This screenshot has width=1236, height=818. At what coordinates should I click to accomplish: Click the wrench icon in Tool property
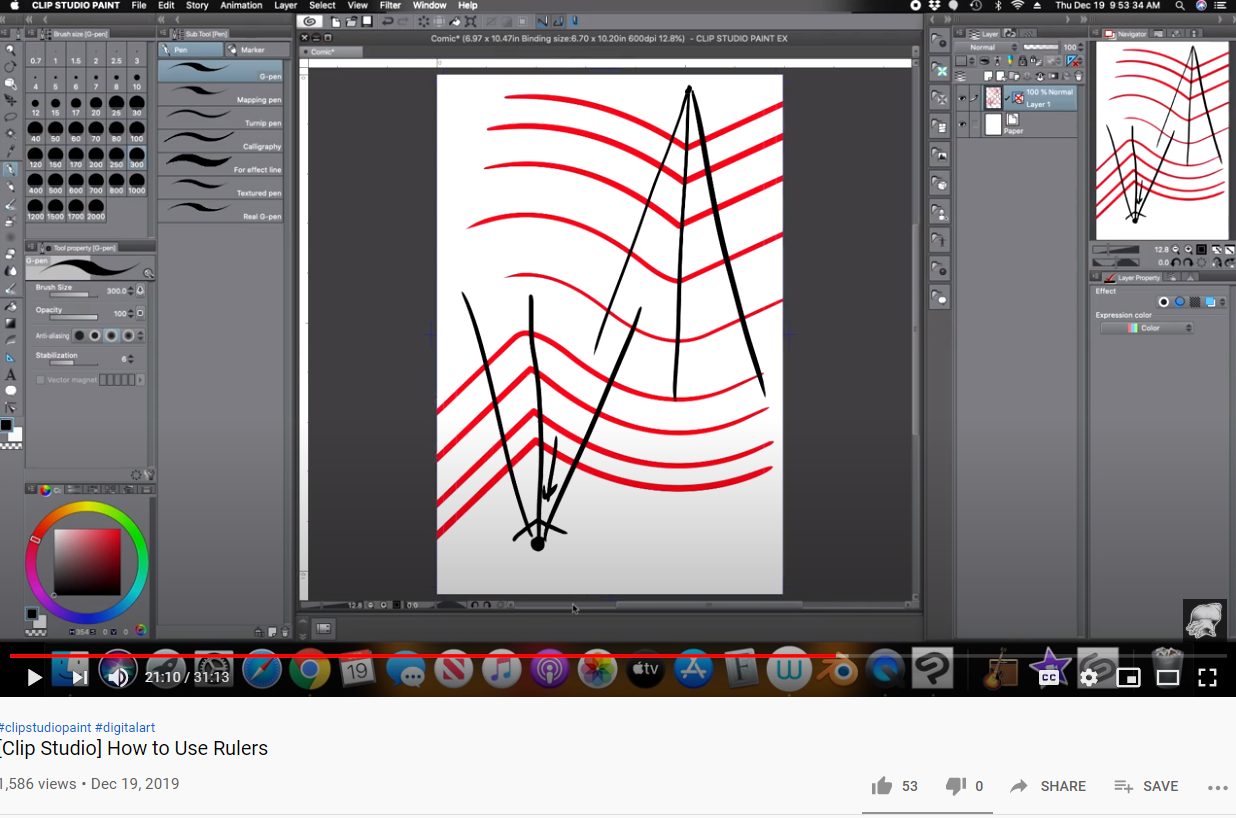coord(149,475)
